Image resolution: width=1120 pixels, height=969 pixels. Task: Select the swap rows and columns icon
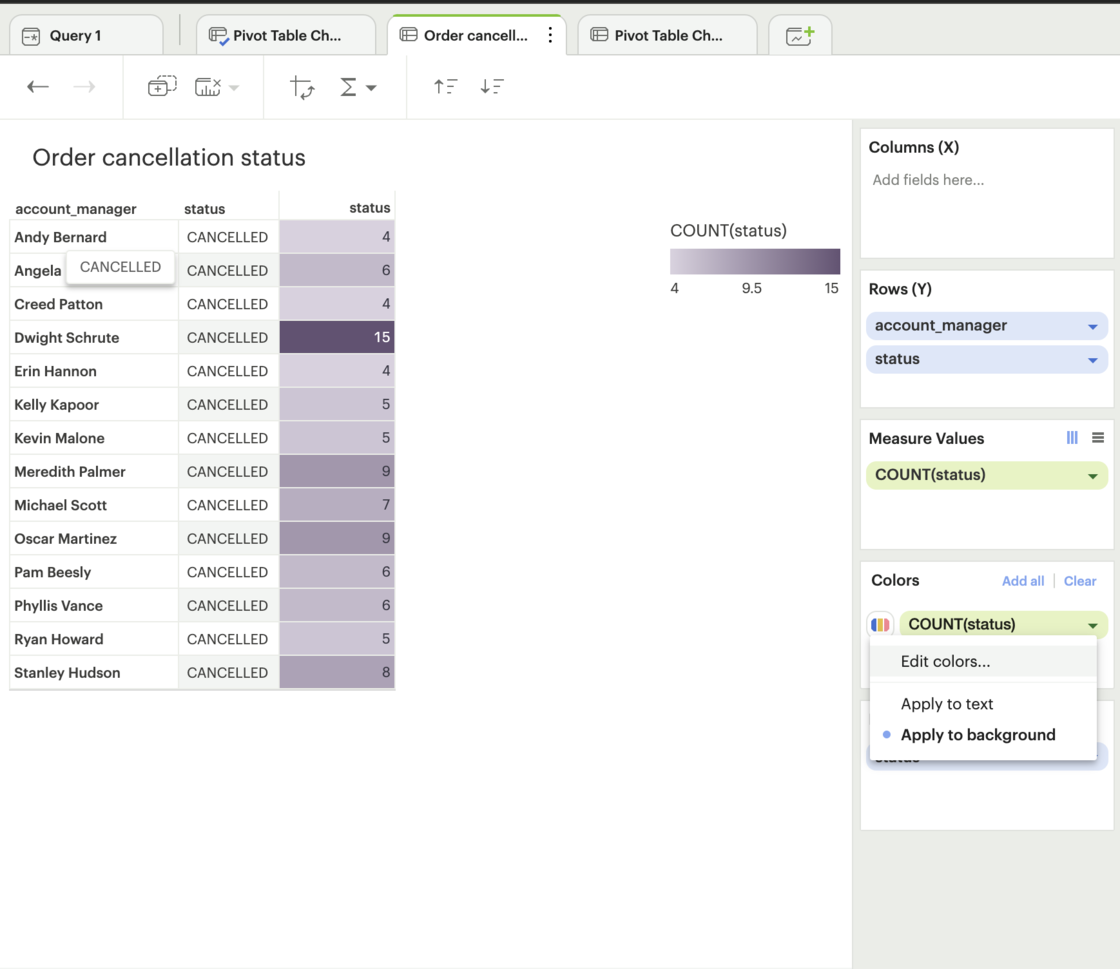pos(303,87)
